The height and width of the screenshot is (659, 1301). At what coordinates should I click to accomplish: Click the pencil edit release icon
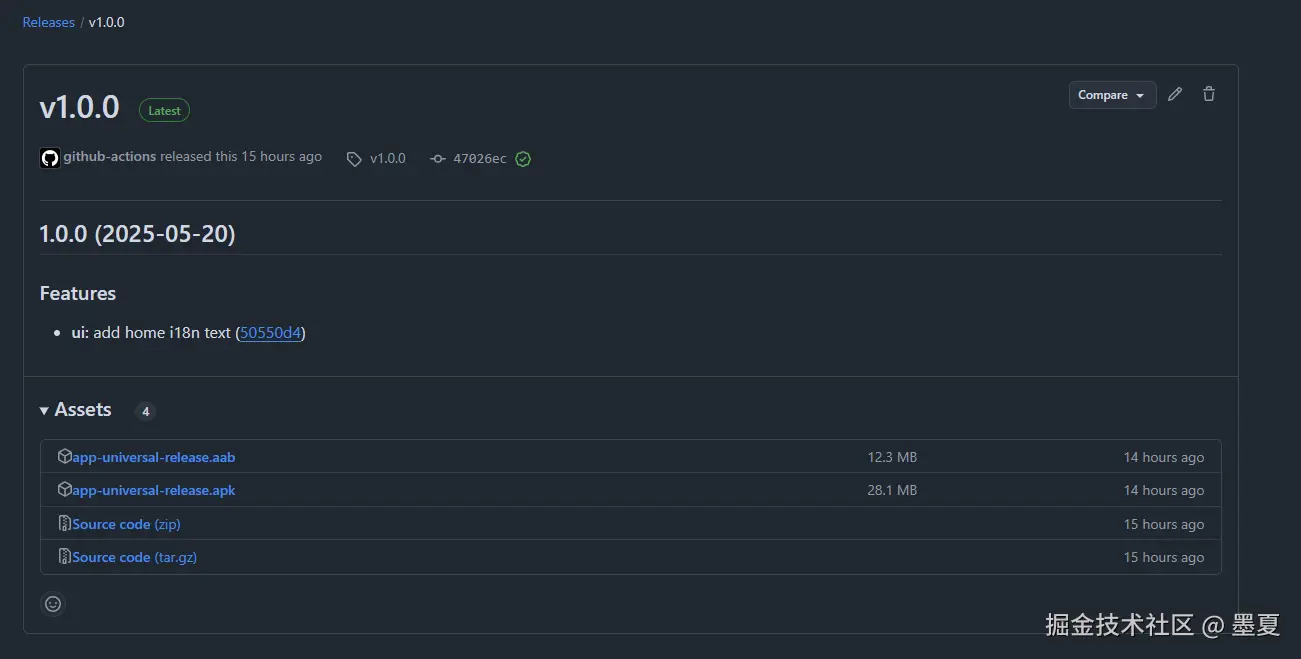(1175, 94)
